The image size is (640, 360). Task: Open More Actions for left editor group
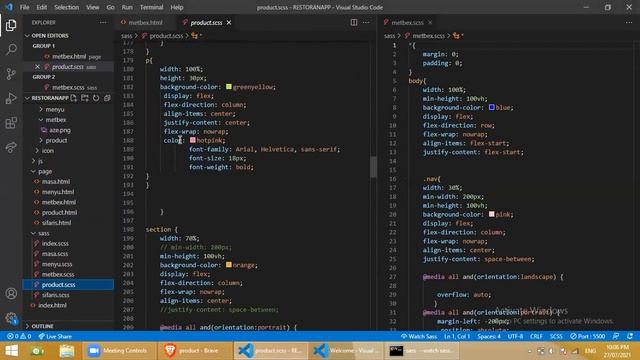(366, 22)
